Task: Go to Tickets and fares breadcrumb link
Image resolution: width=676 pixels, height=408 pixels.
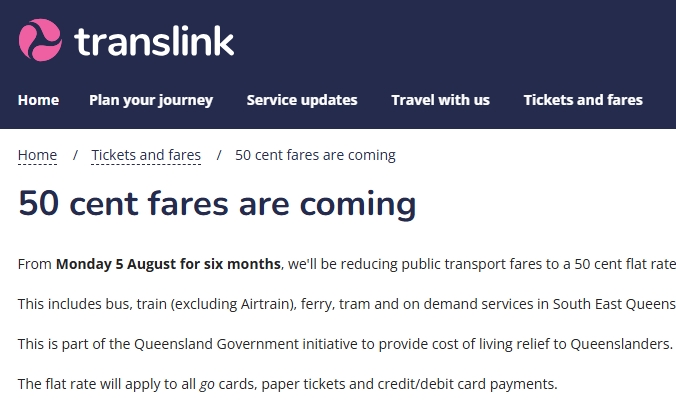Action: pyautogui.click(x=146, y=155)
